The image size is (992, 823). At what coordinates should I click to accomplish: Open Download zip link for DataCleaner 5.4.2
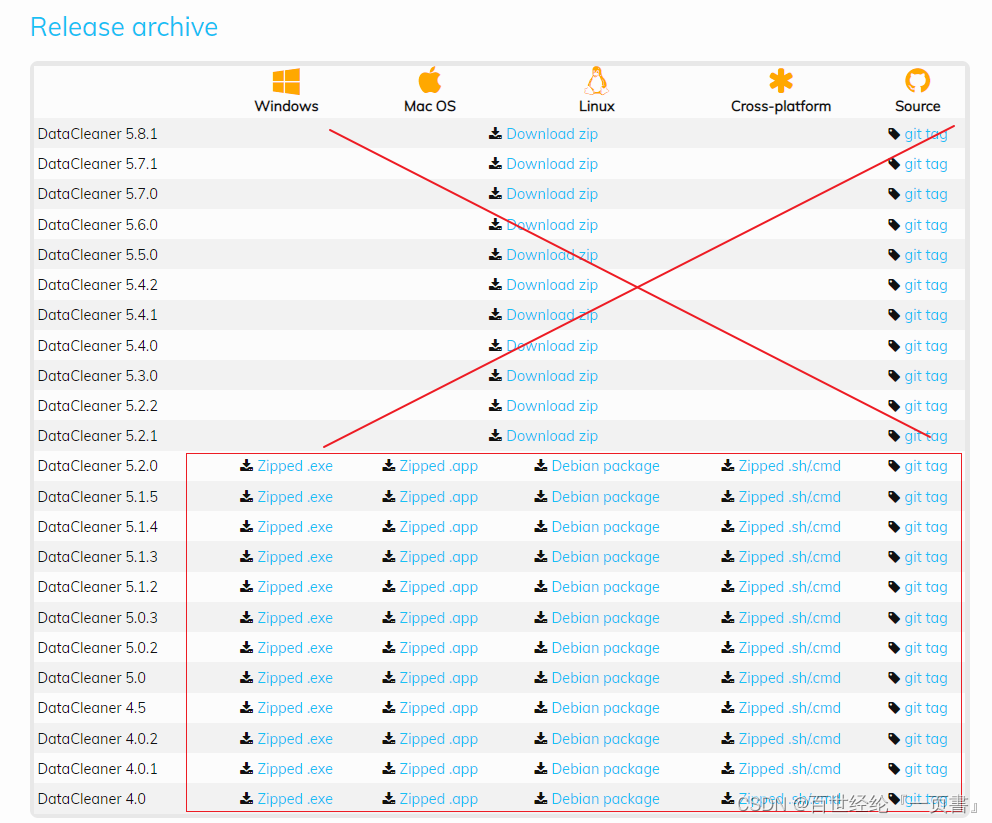[x=552, y=285]
